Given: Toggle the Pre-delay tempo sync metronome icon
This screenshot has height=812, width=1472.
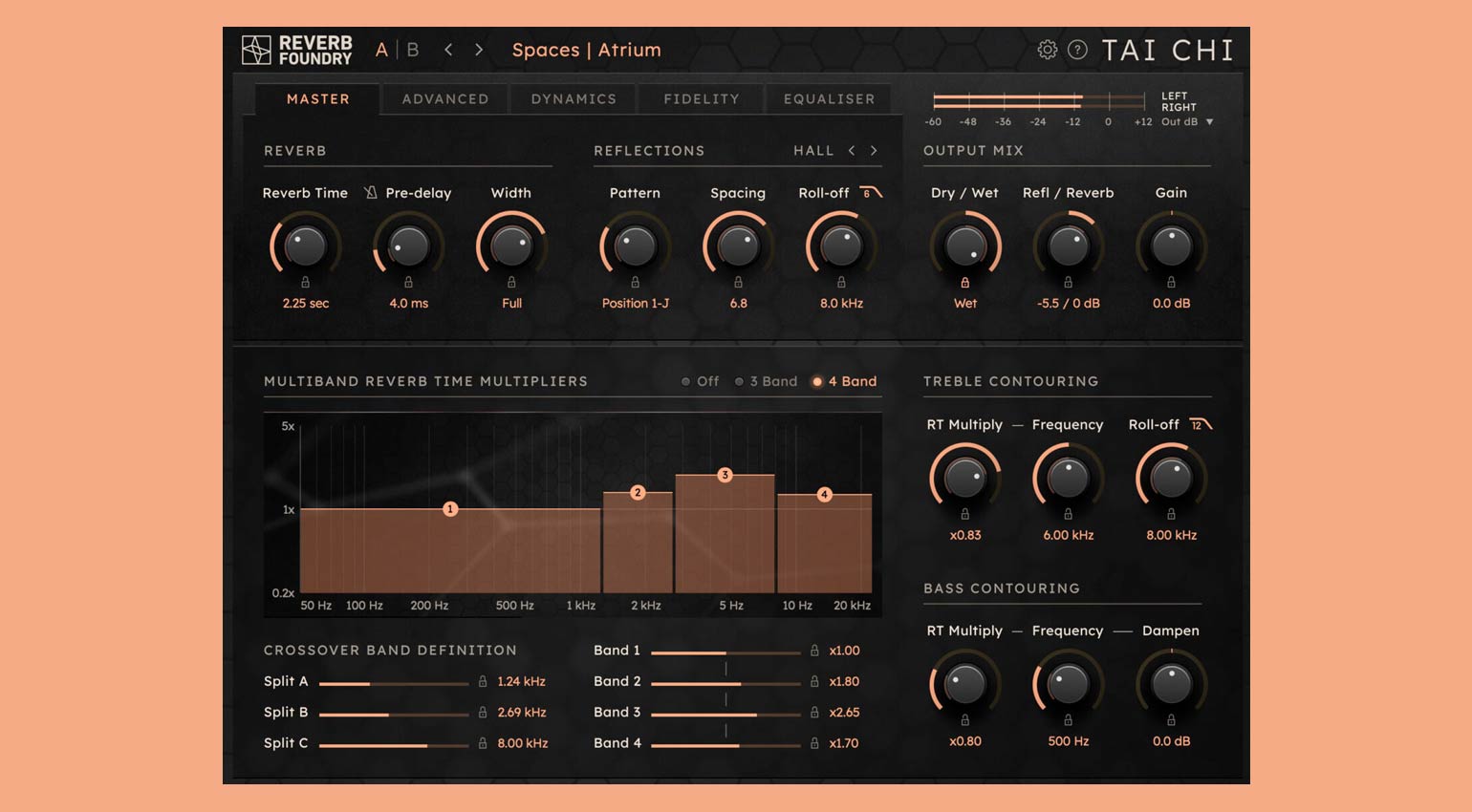Looking at the screenshot, I should (371, 193).
